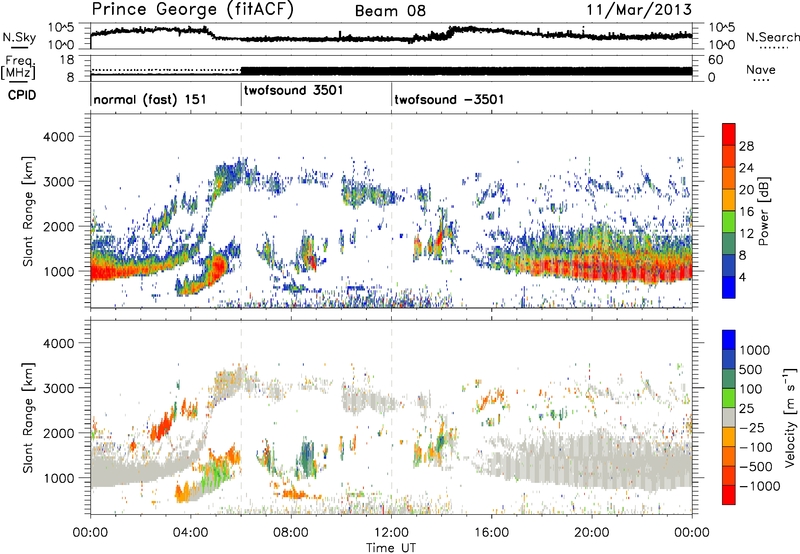This screenshot has width=800, height=554.
Task: Click the 'Power [dB]' axis label
Action: click(x=764, y=211)
